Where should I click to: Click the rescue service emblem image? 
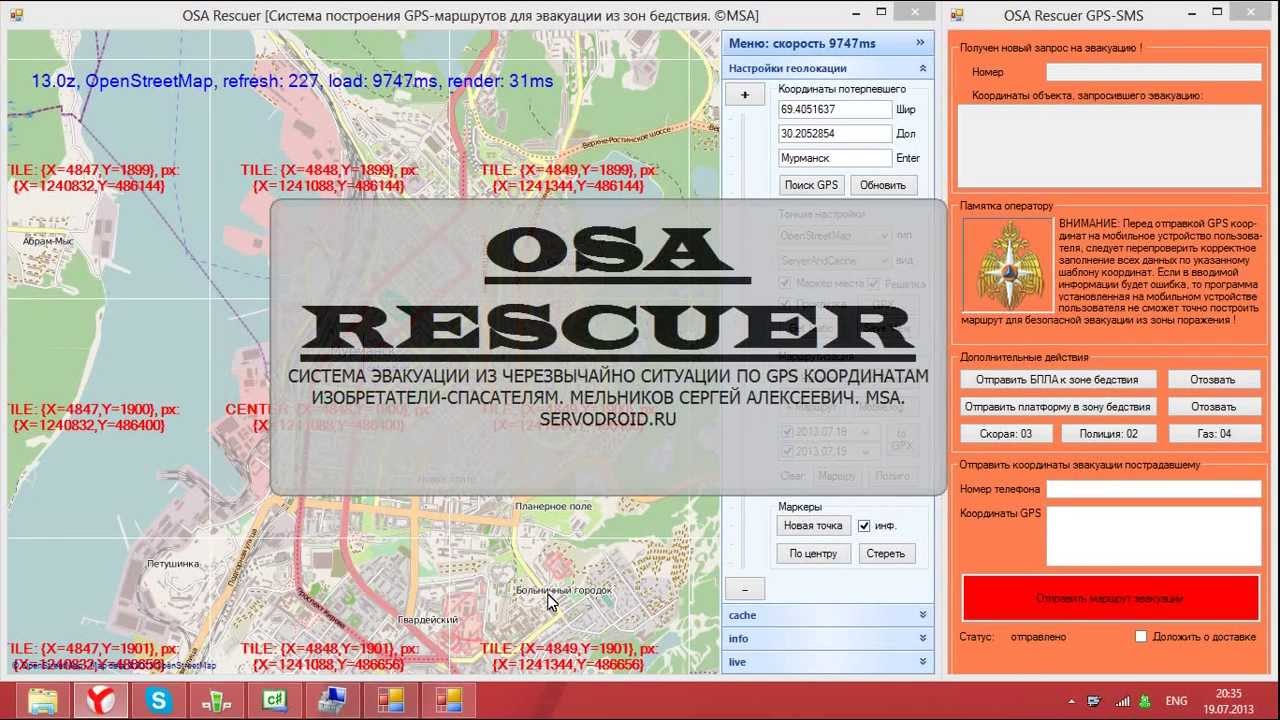coord(1008,264)
